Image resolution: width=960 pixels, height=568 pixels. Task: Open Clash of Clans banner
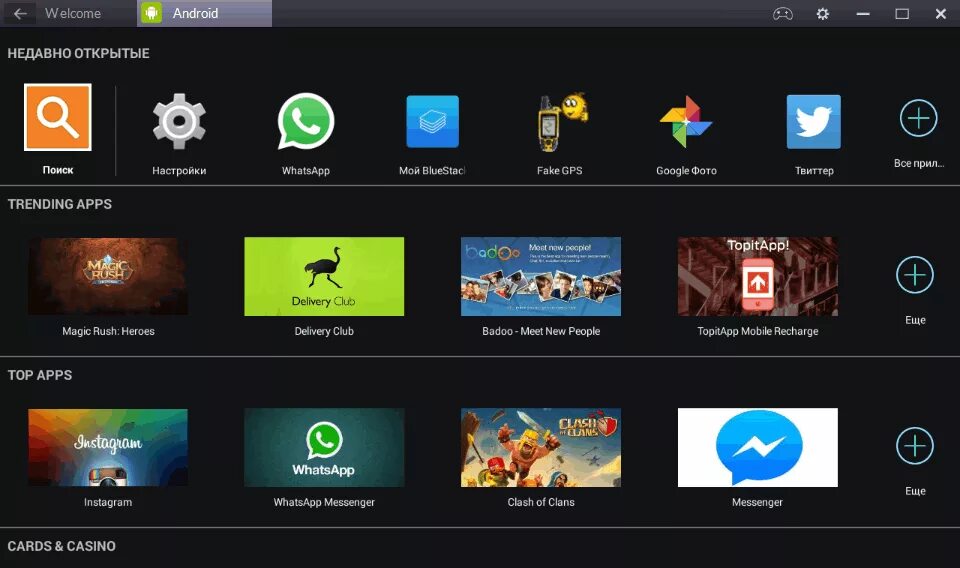[x=541, y=447]
